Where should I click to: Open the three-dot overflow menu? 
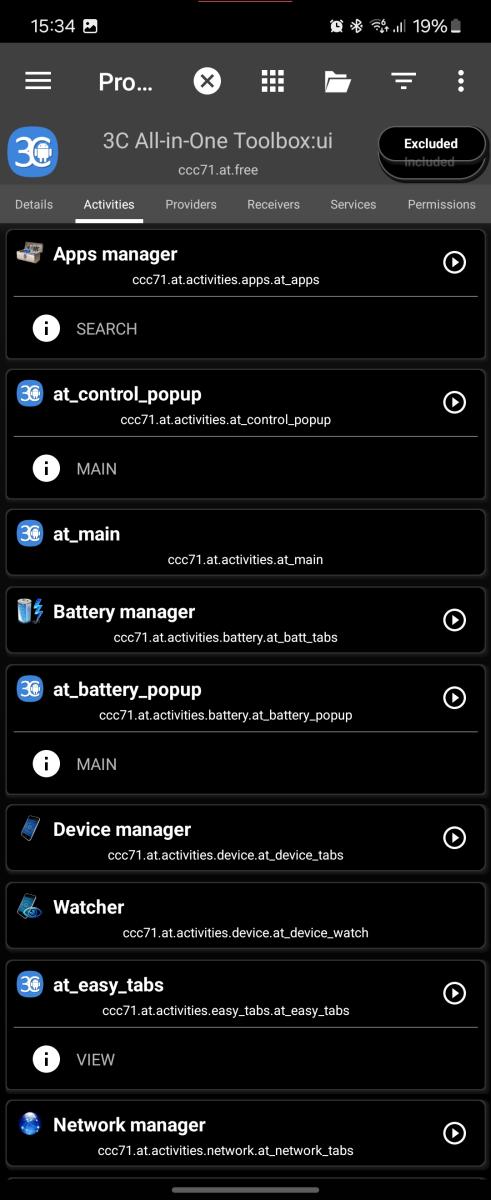(461, 81)
